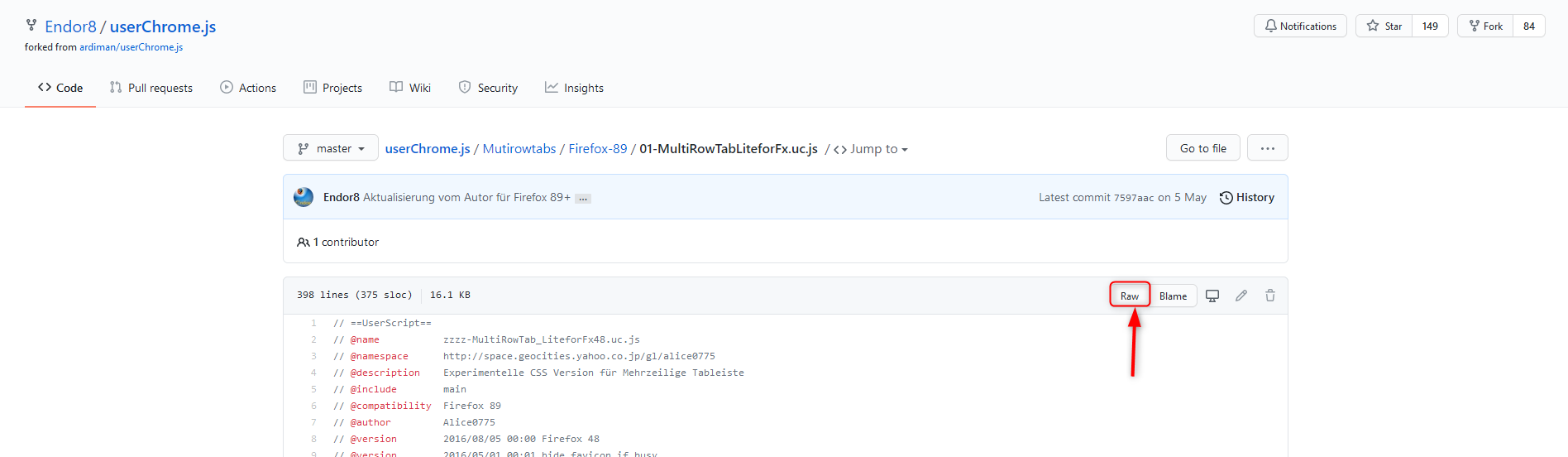
Task: Open the Insights tab
Action: (574, 88)
